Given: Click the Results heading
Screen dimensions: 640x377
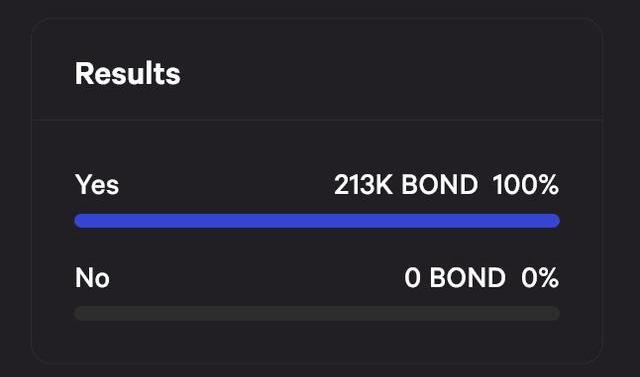Looking at the screenshot, I should coord(127,73).
